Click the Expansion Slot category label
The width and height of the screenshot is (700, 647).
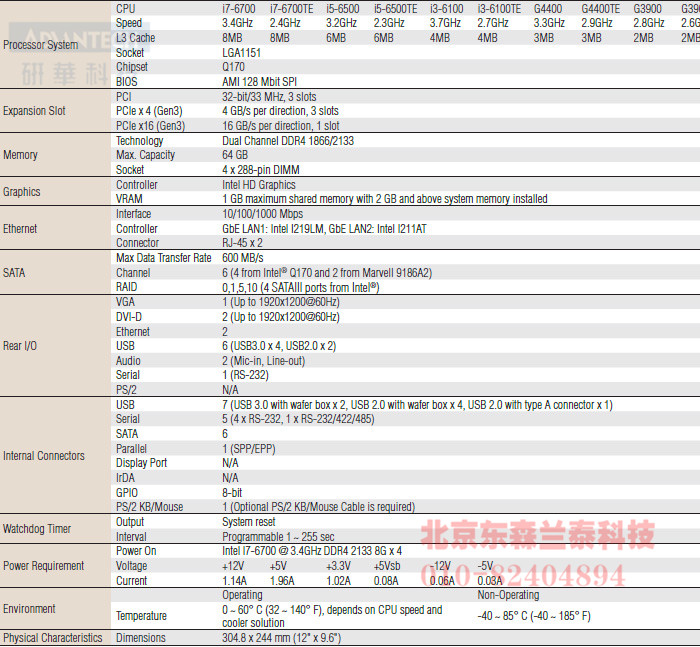click(x=35, y=111)
